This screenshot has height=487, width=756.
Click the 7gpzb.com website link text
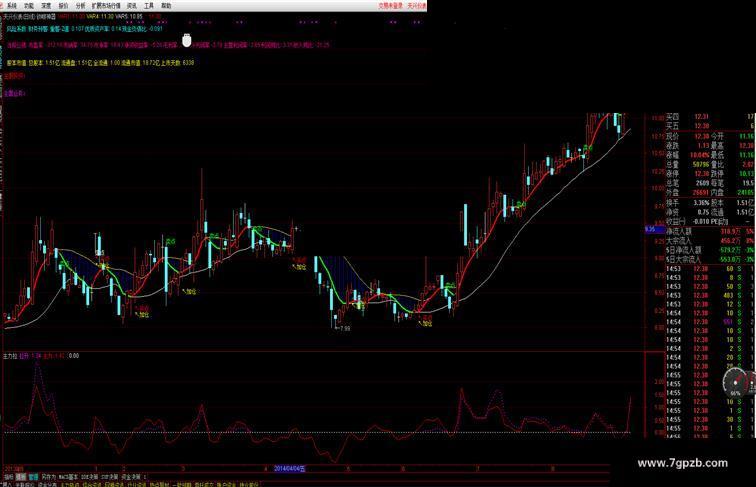click(x=682, y=463)
